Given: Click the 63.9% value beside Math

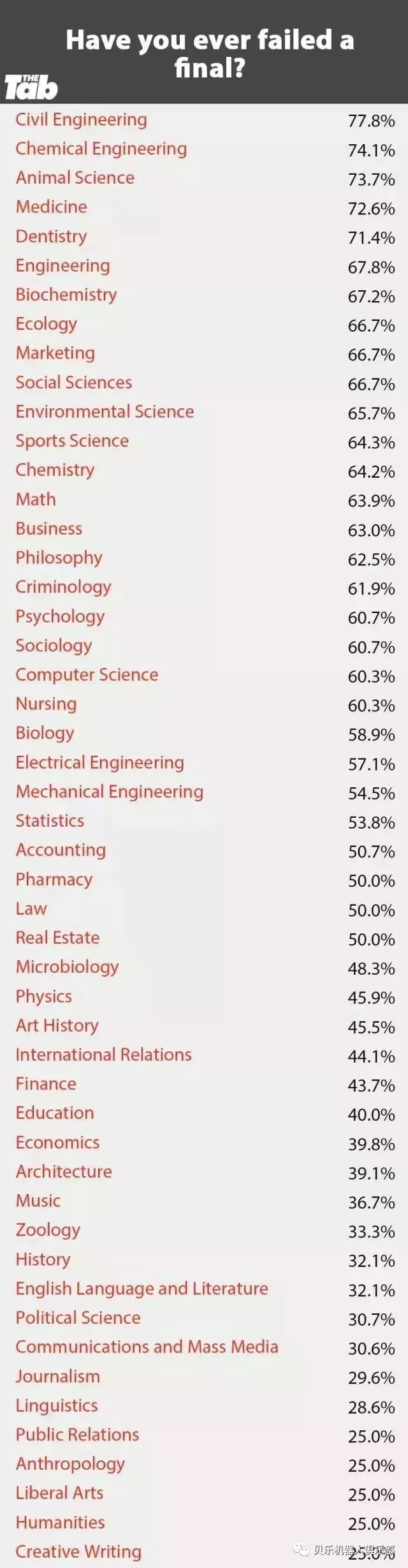Looking at the screenshot, I should pyautogui.click(x=372, y=501).
